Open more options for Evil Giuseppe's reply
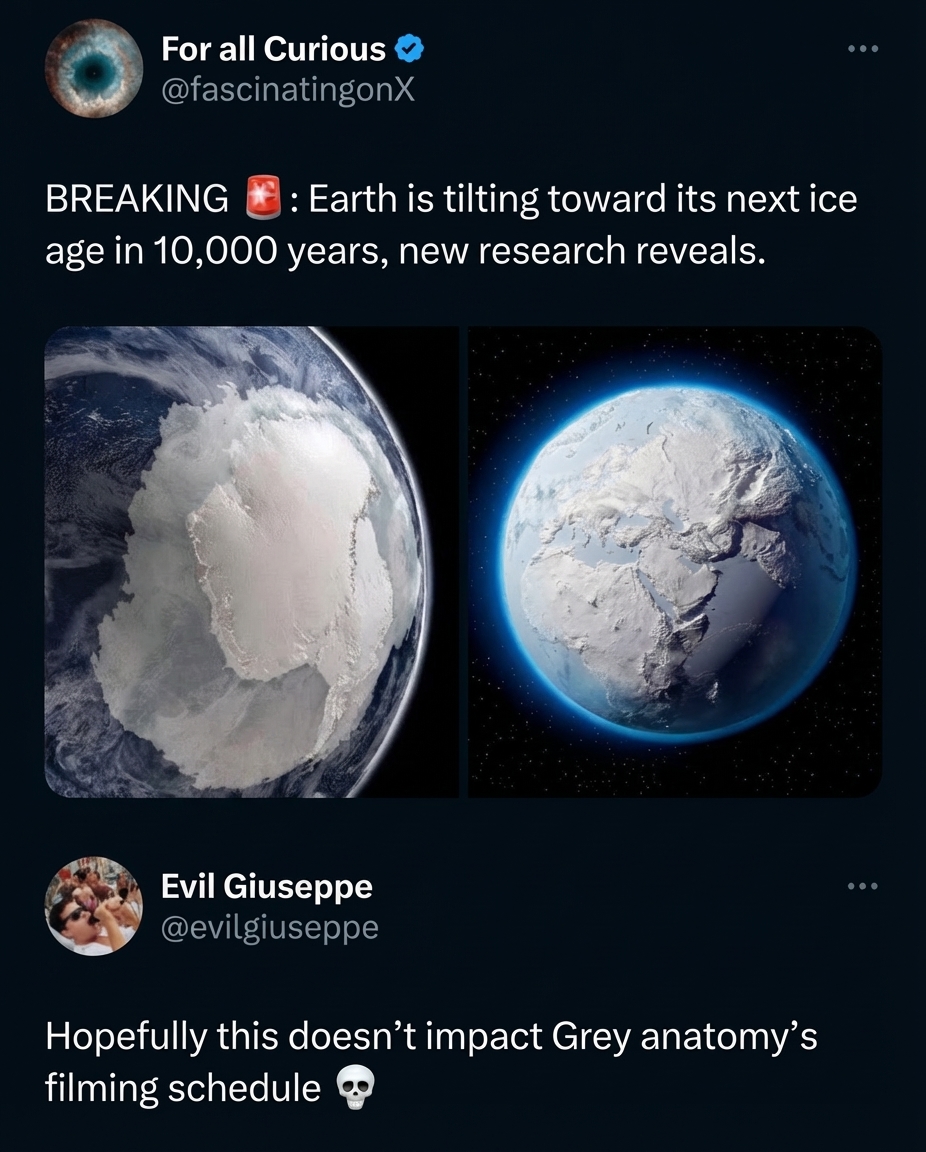Screen dimensions: 926x1152 tap(860, 886)
